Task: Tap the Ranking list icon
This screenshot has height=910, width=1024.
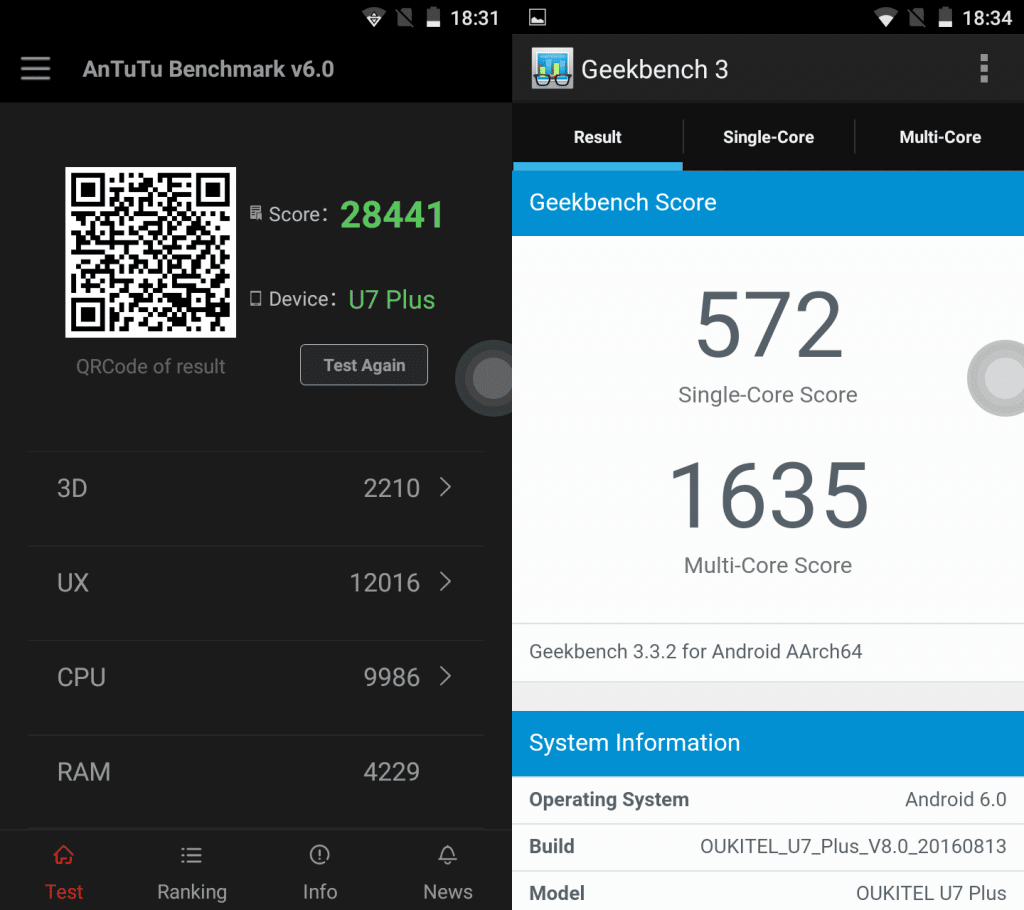Action: pyautogui.click(x=191, y=854)
